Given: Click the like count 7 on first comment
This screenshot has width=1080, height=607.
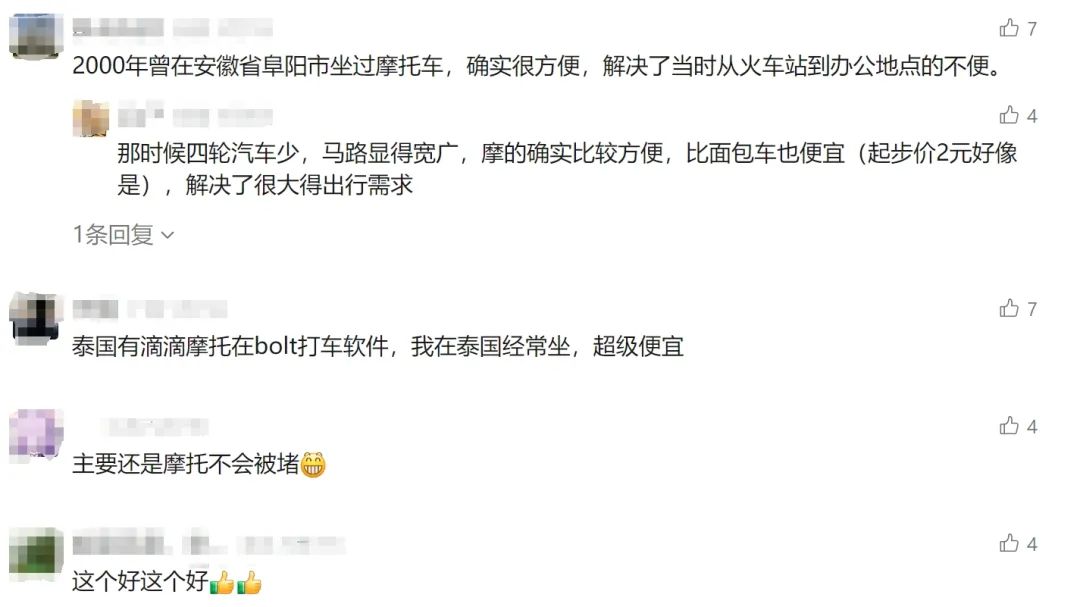Looking at the screenshot, I should coord(1032,28).
